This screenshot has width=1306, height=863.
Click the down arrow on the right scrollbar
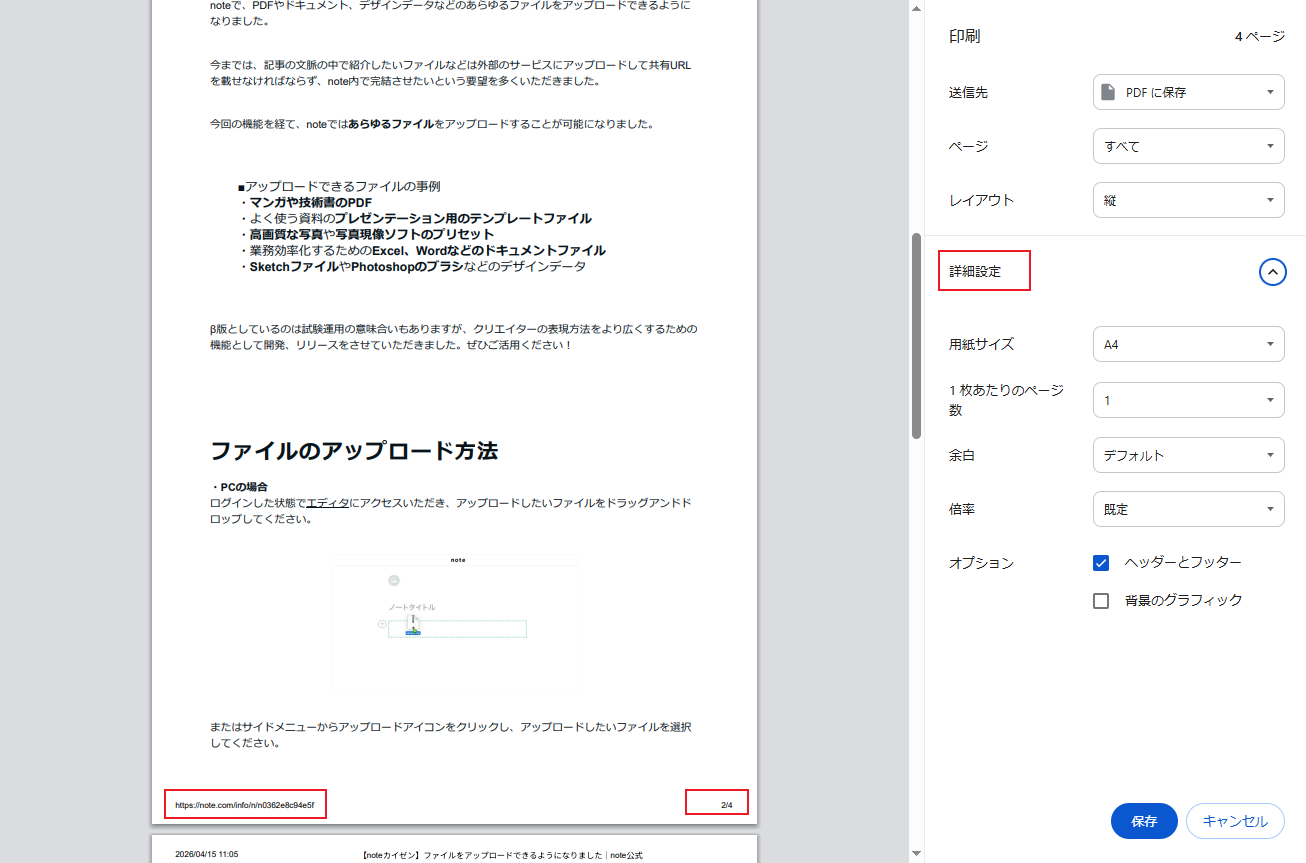pyautogui.click(x=914, y=855)
